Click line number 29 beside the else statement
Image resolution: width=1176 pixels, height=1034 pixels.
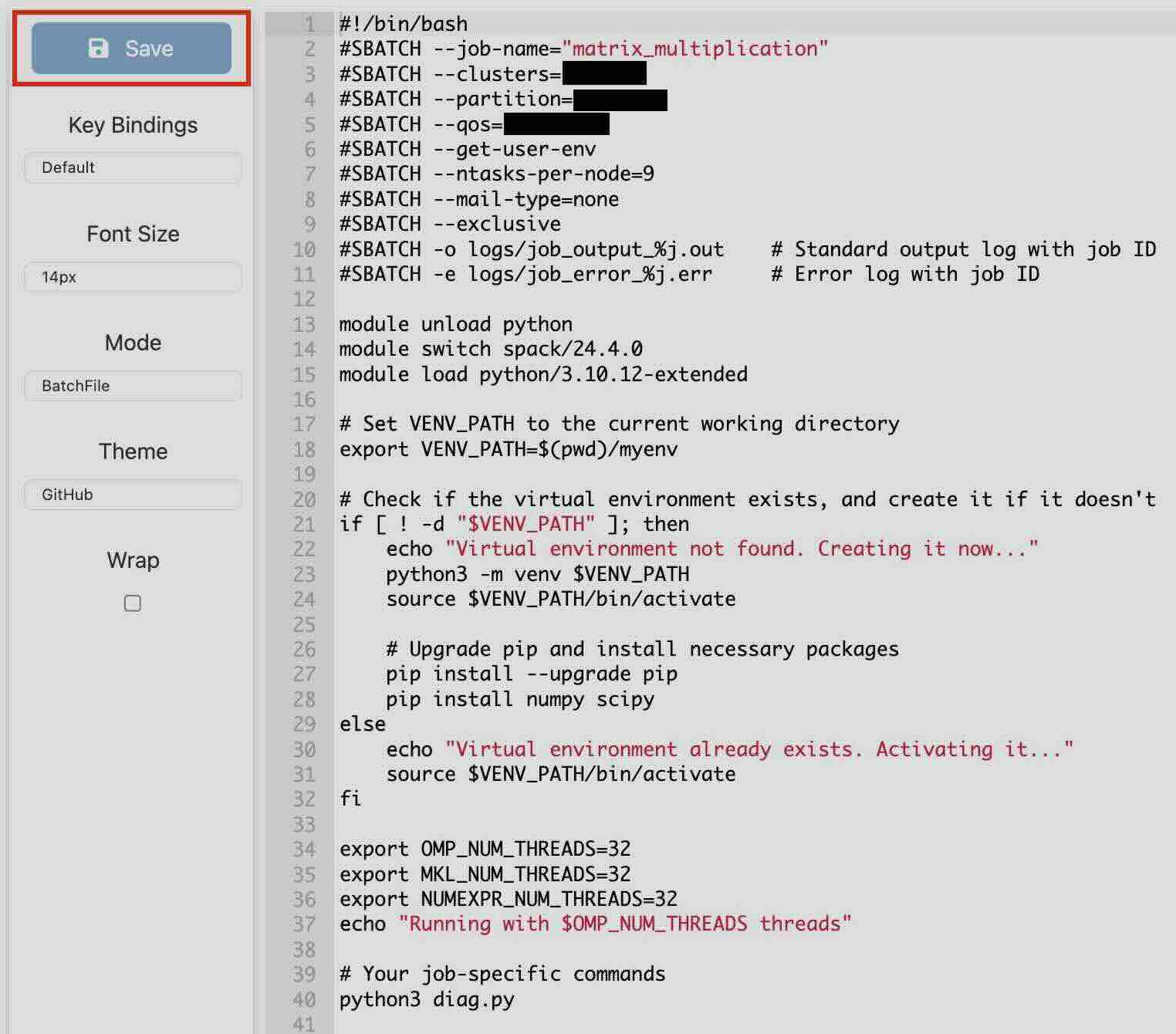305,725
